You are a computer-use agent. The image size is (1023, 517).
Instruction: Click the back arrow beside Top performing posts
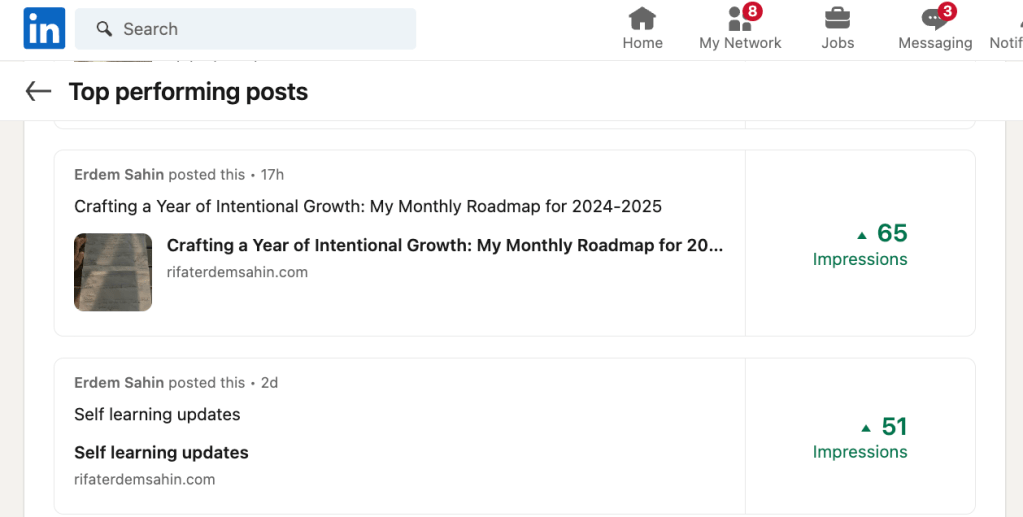tap(38, 91)
